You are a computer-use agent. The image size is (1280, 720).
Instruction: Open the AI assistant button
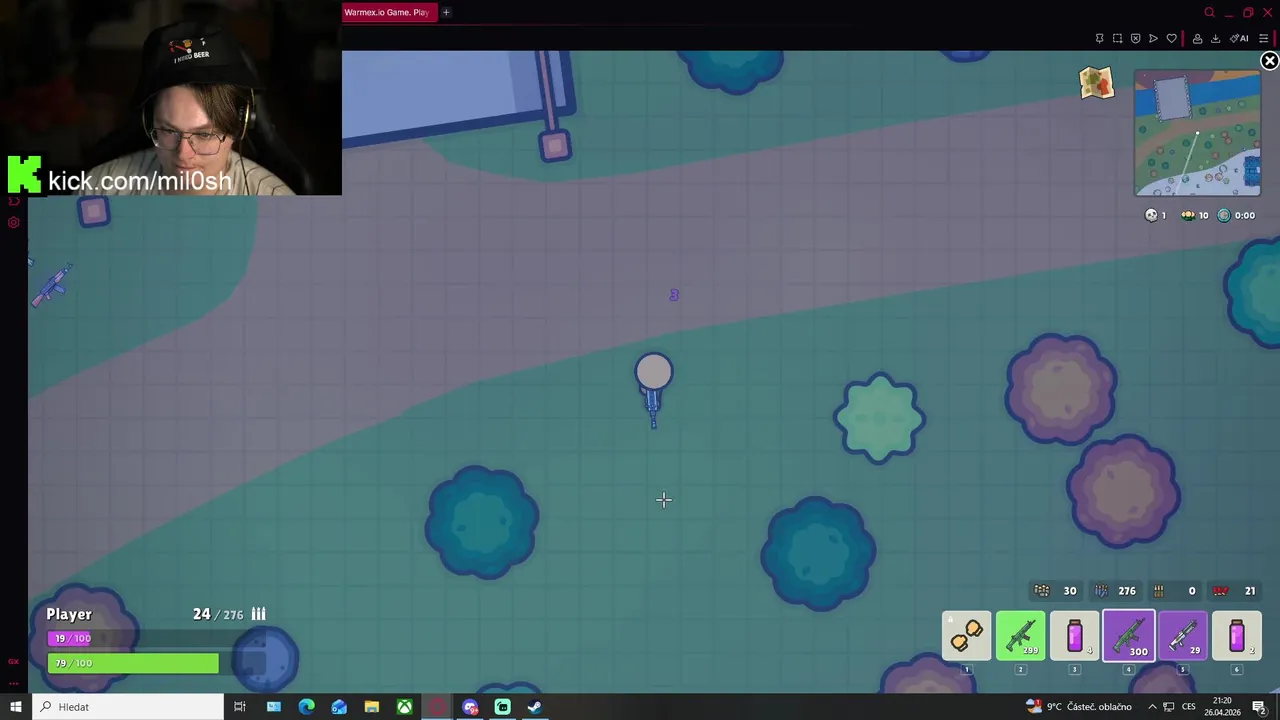1239,38
